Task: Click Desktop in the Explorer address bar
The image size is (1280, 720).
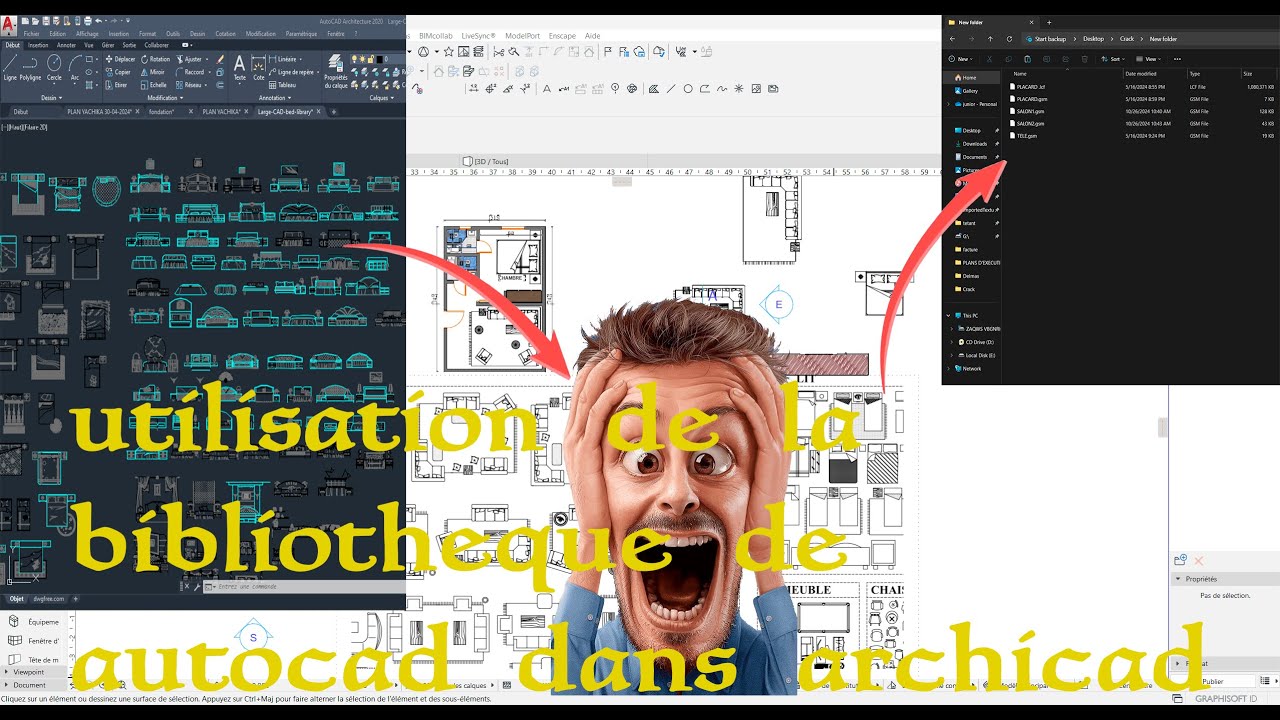Action: click(x=1093, y=39)
